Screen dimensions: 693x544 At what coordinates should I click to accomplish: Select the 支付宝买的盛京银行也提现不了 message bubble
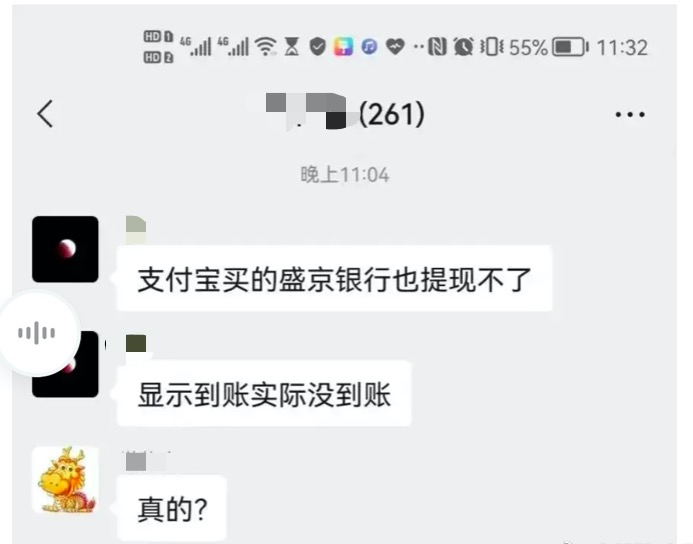pos(335,279)
